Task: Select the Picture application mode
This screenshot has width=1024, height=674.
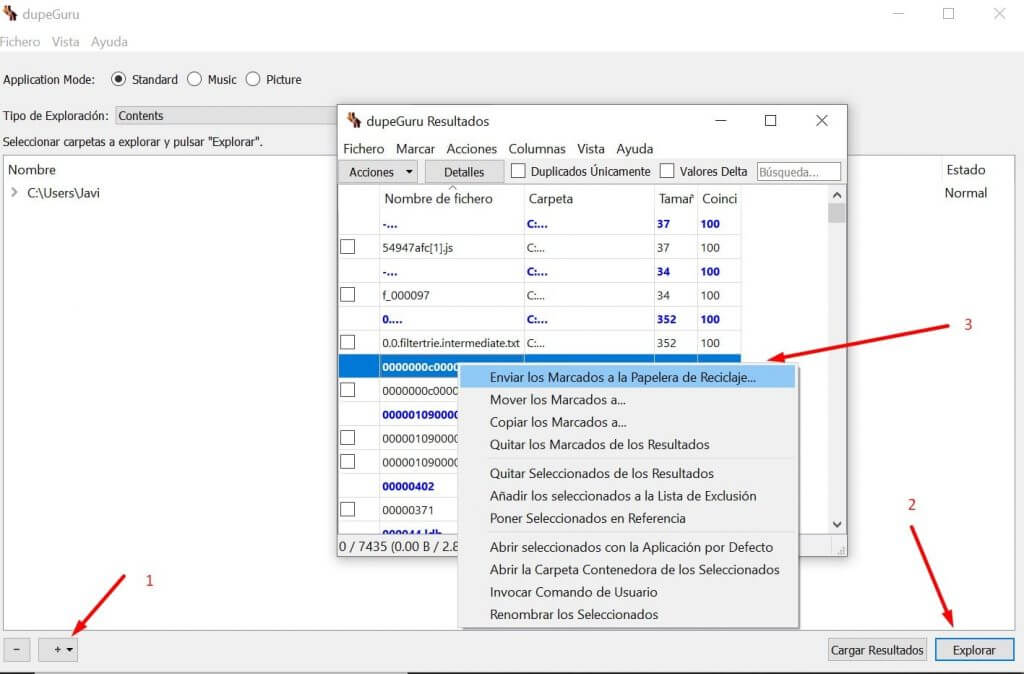Action: tap(253, 79)
